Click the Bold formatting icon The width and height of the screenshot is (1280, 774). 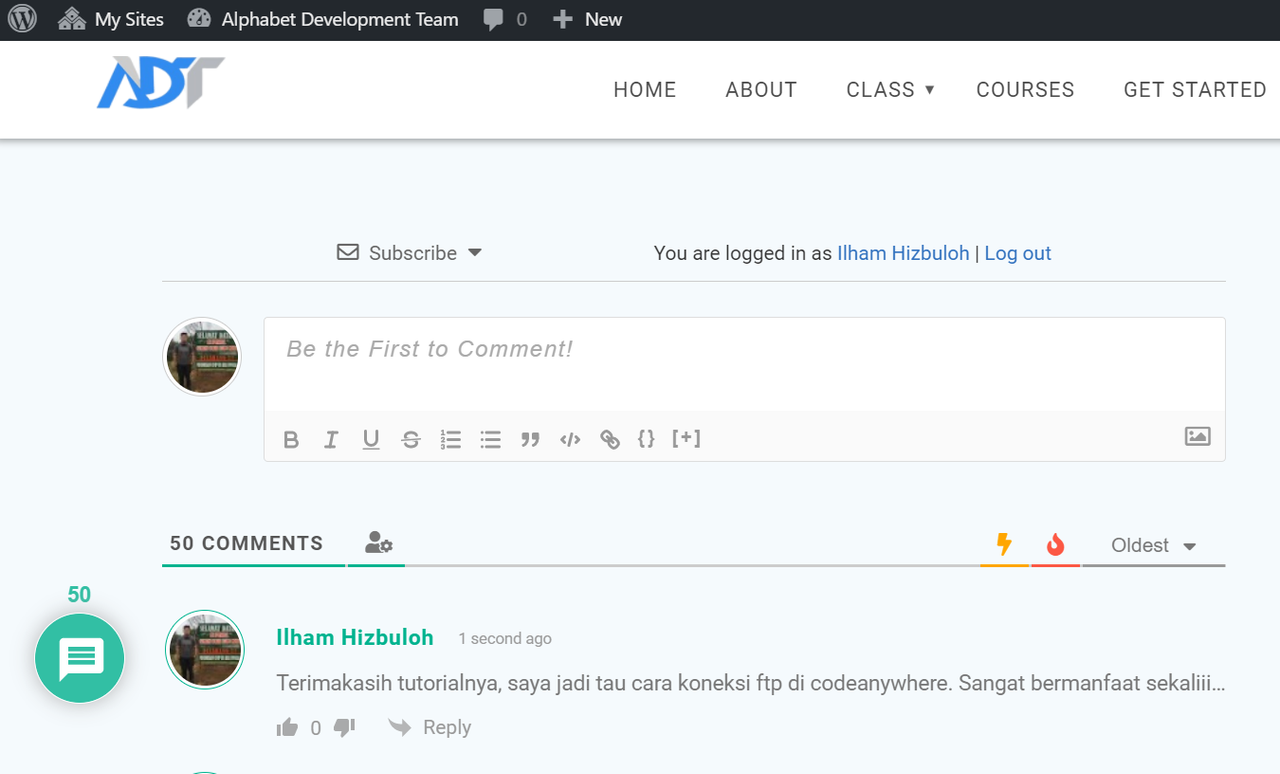tap(291, 439)
